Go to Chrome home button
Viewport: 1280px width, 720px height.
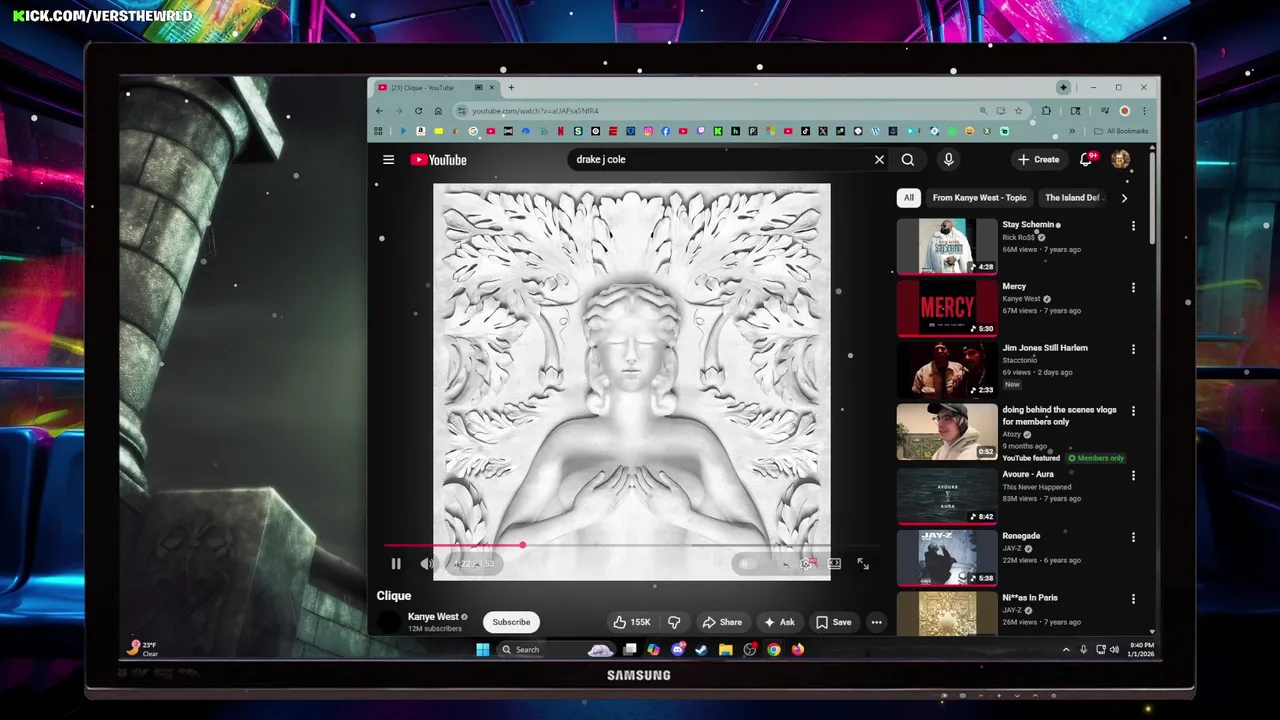[438, 111]
